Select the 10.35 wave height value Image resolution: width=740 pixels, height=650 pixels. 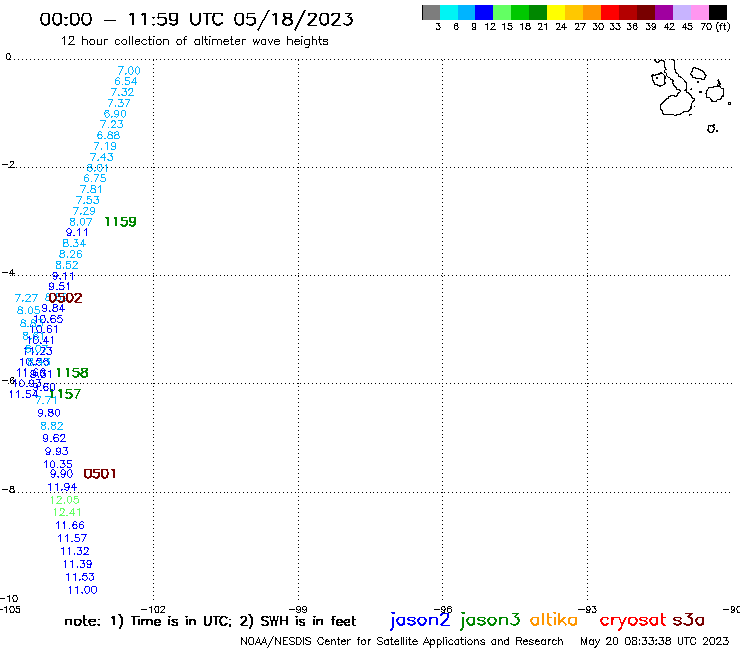click(x=58, y=464)
